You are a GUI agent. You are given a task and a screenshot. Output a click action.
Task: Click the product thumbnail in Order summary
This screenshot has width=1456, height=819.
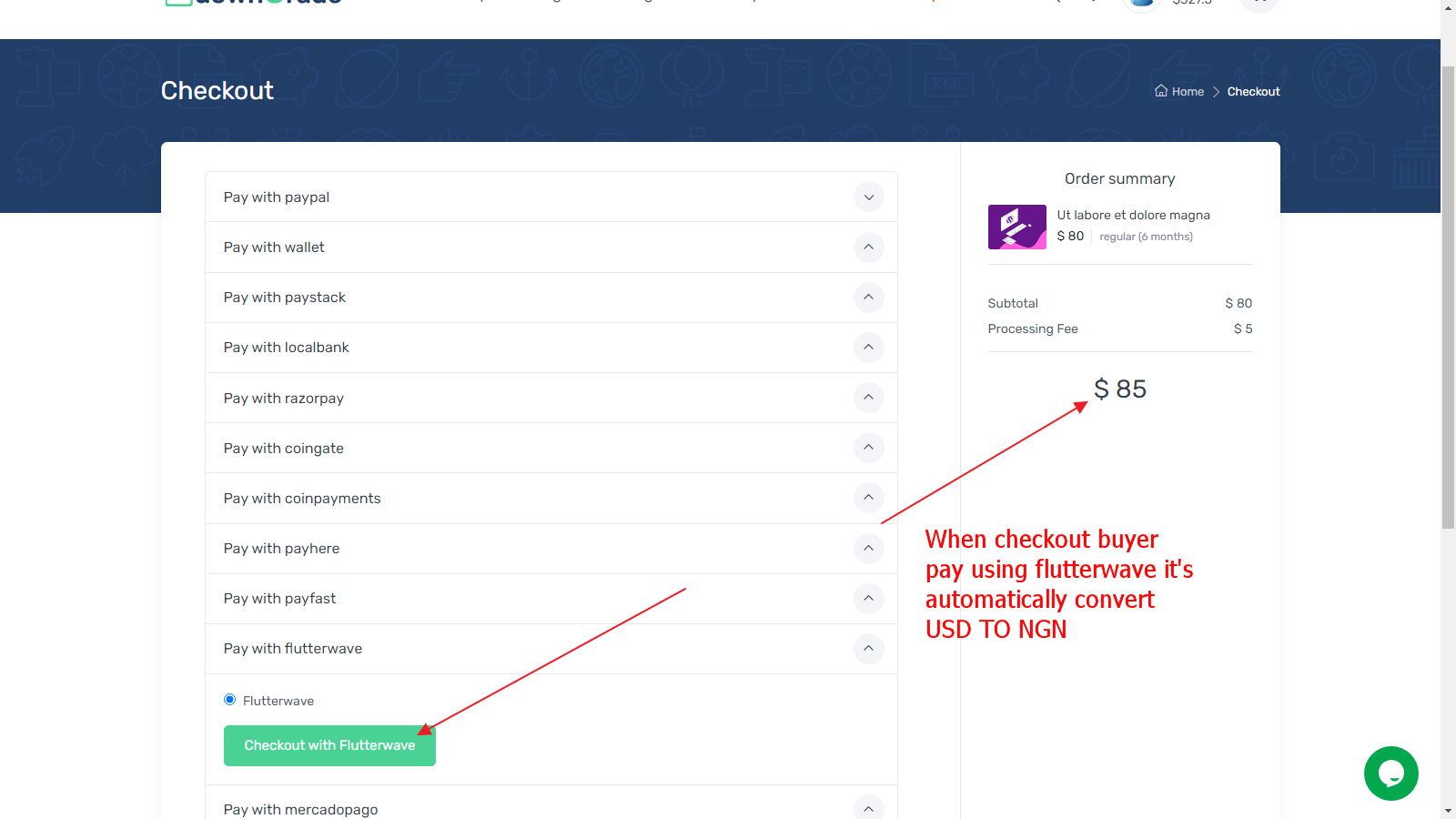1017,227
